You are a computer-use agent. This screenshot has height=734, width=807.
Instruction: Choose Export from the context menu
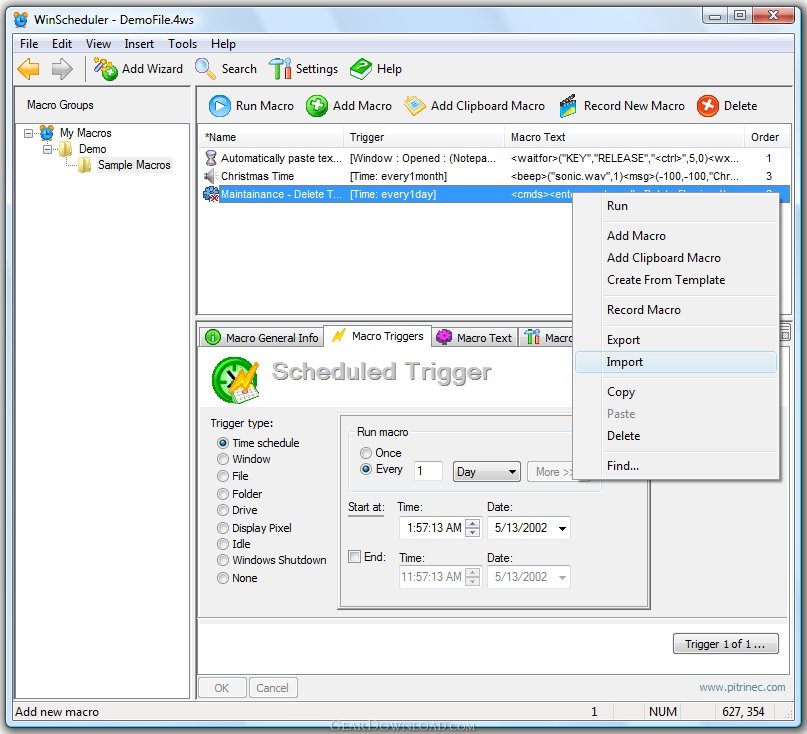676,340
